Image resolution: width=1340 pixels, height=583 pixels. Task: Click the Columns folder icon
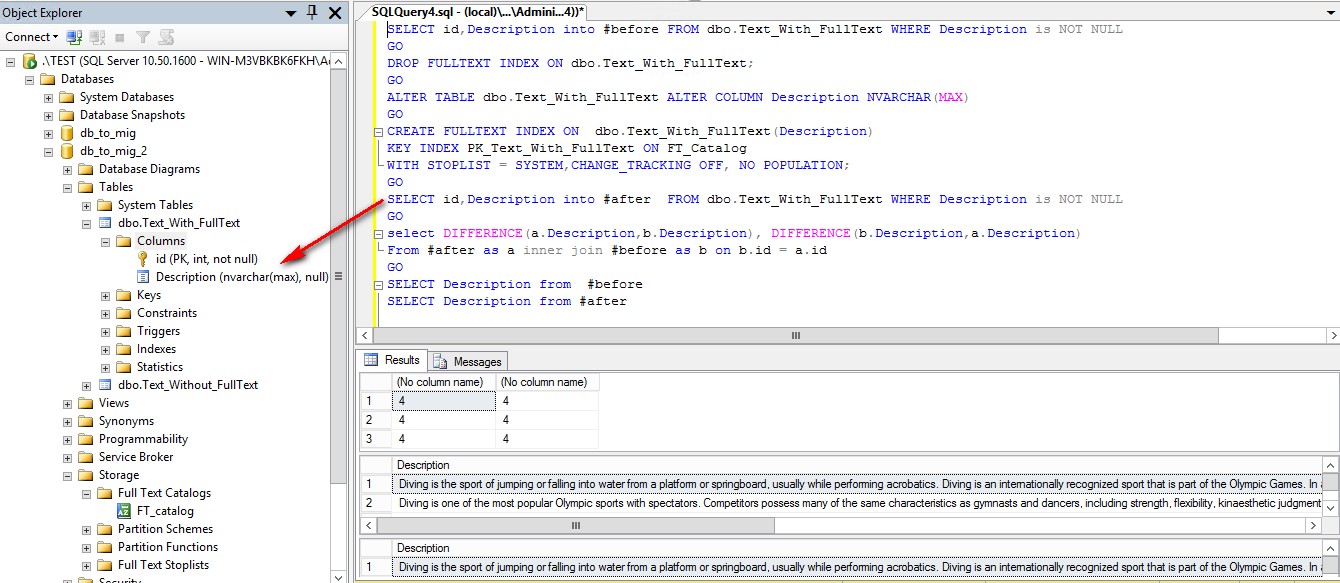pos(124,241)
